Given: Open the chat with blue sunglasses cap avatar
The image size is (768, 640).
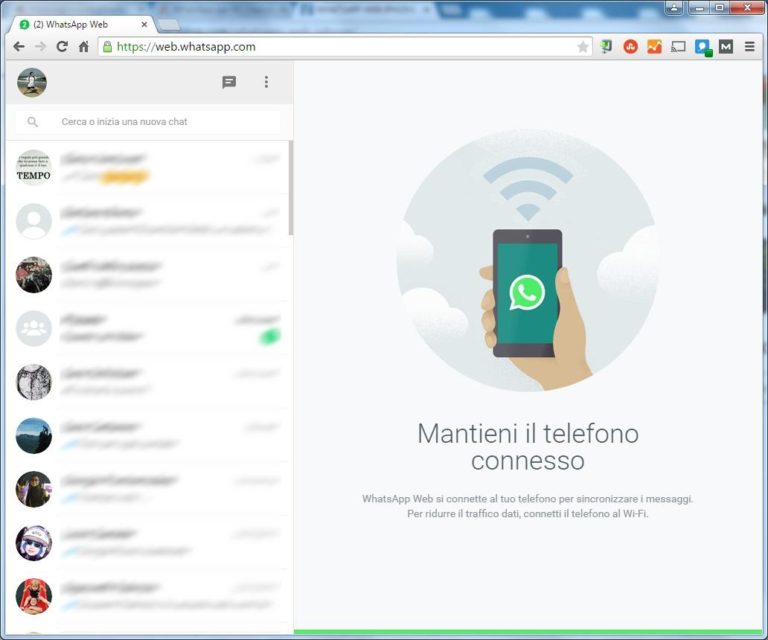Looking at the screenshot, I should coord(147,543).
